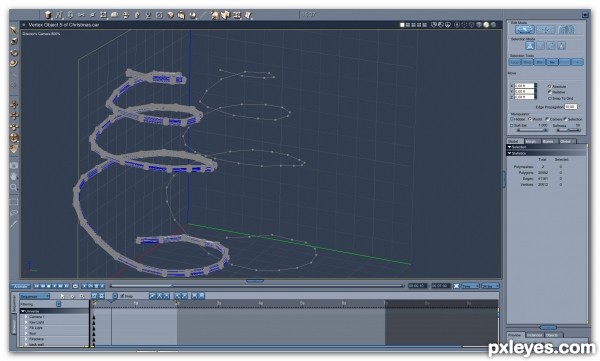Click the magnifier zoom tool in left toolbar
The image size is (600, 361).
pyautogui.click(x=14, y=187)
